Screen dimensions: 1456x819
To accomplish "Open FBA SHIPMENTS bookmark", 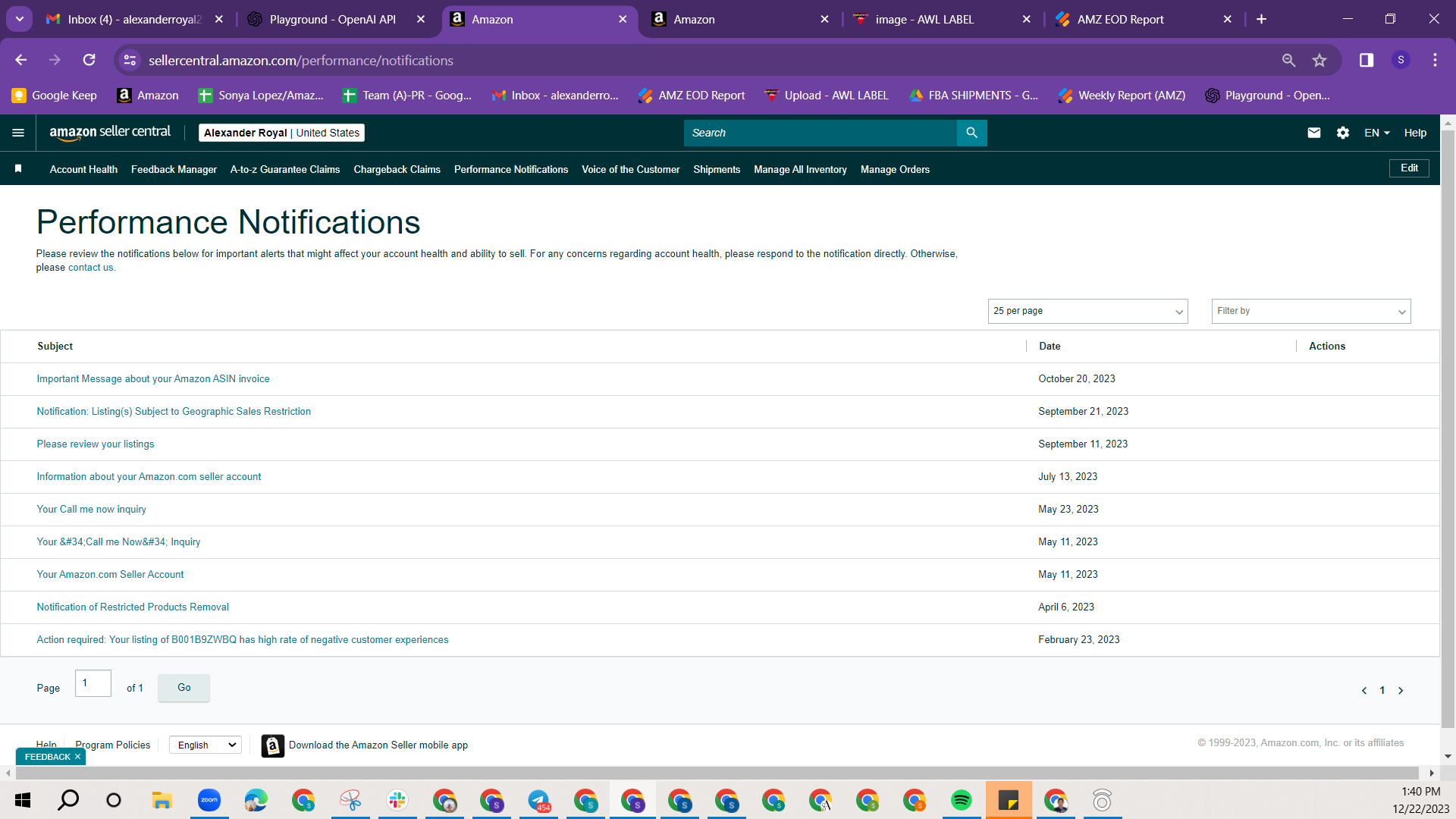I will click(974, 95).
